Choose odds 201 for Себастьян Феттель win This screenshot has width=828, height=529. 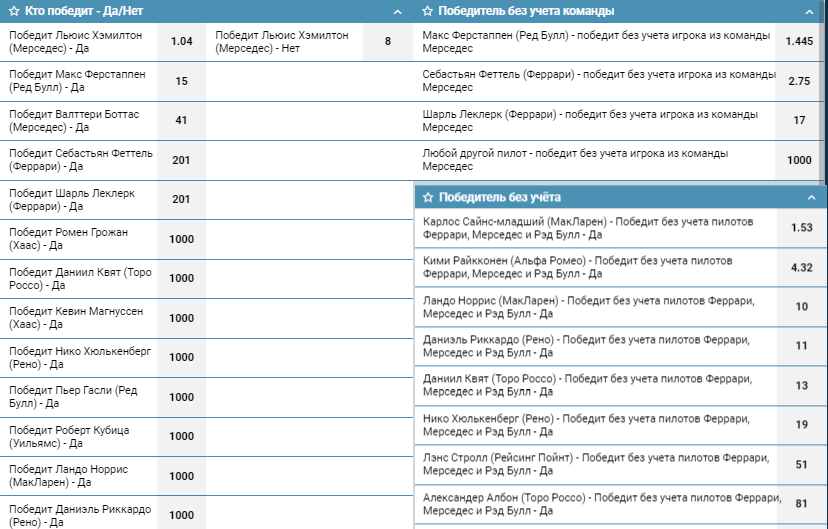point(182,160)
